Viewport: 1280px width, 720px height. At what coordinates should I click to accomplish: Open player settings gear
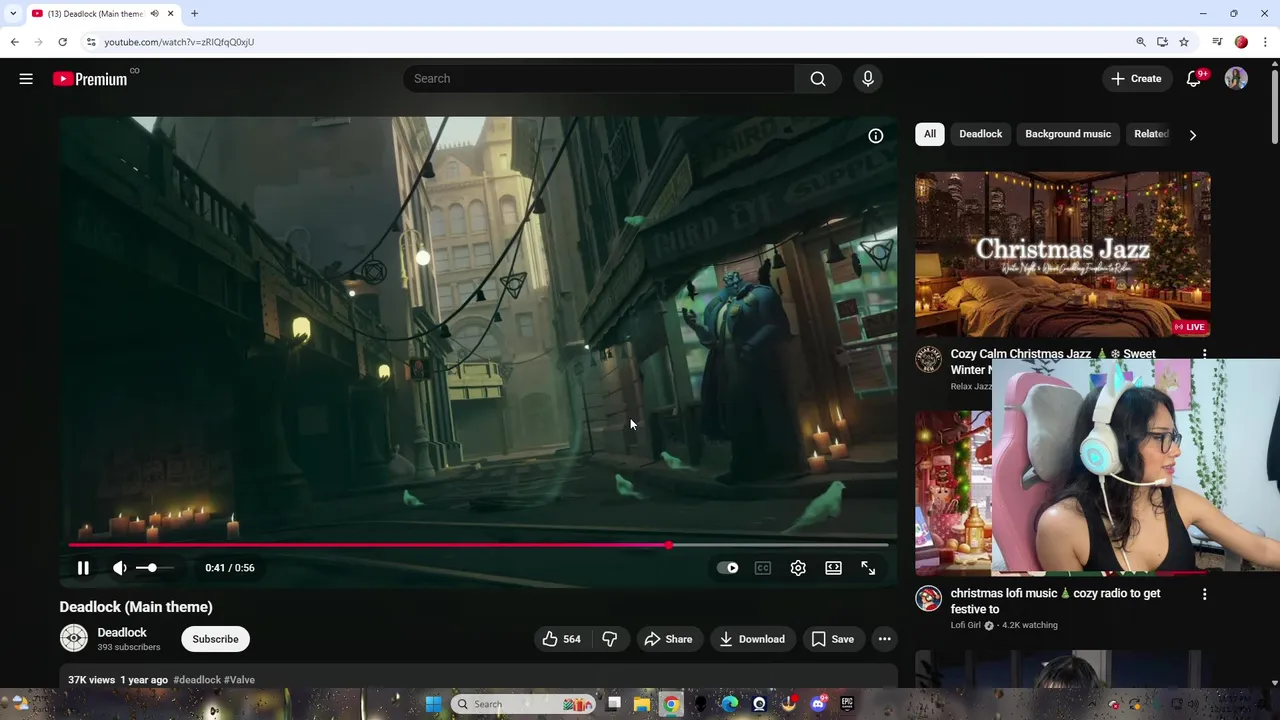pos(798,568)
